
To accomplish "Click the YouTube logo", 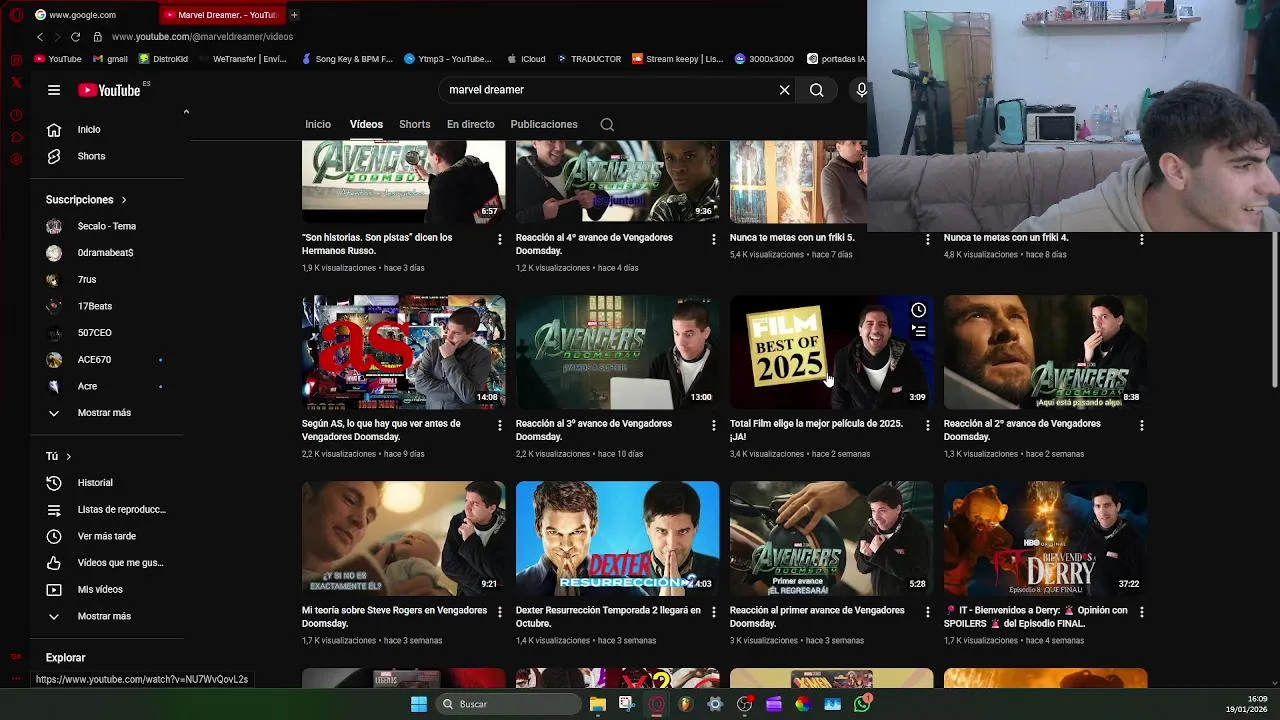I will tap(109, 90).
